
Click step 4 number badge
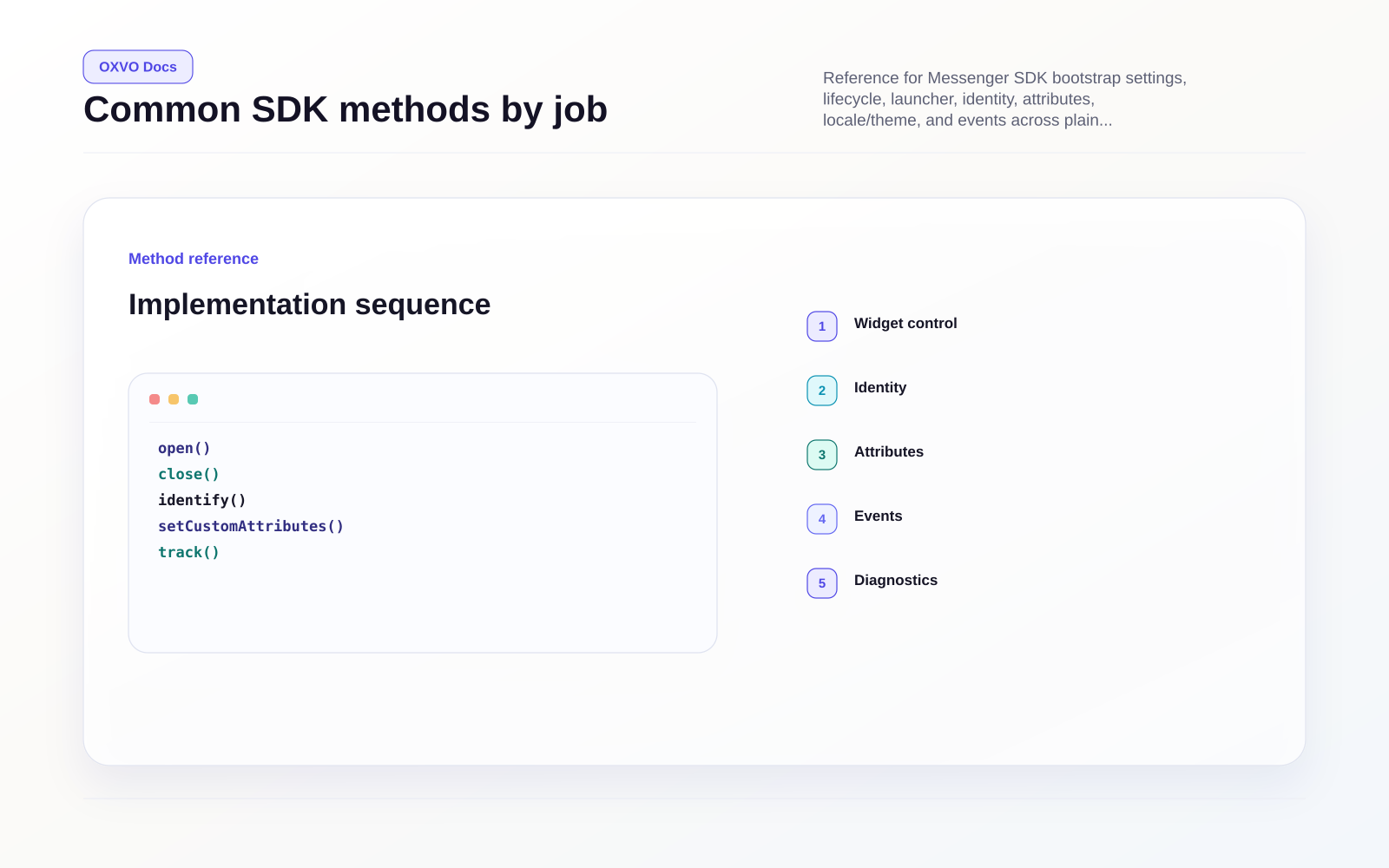(822, 519)
